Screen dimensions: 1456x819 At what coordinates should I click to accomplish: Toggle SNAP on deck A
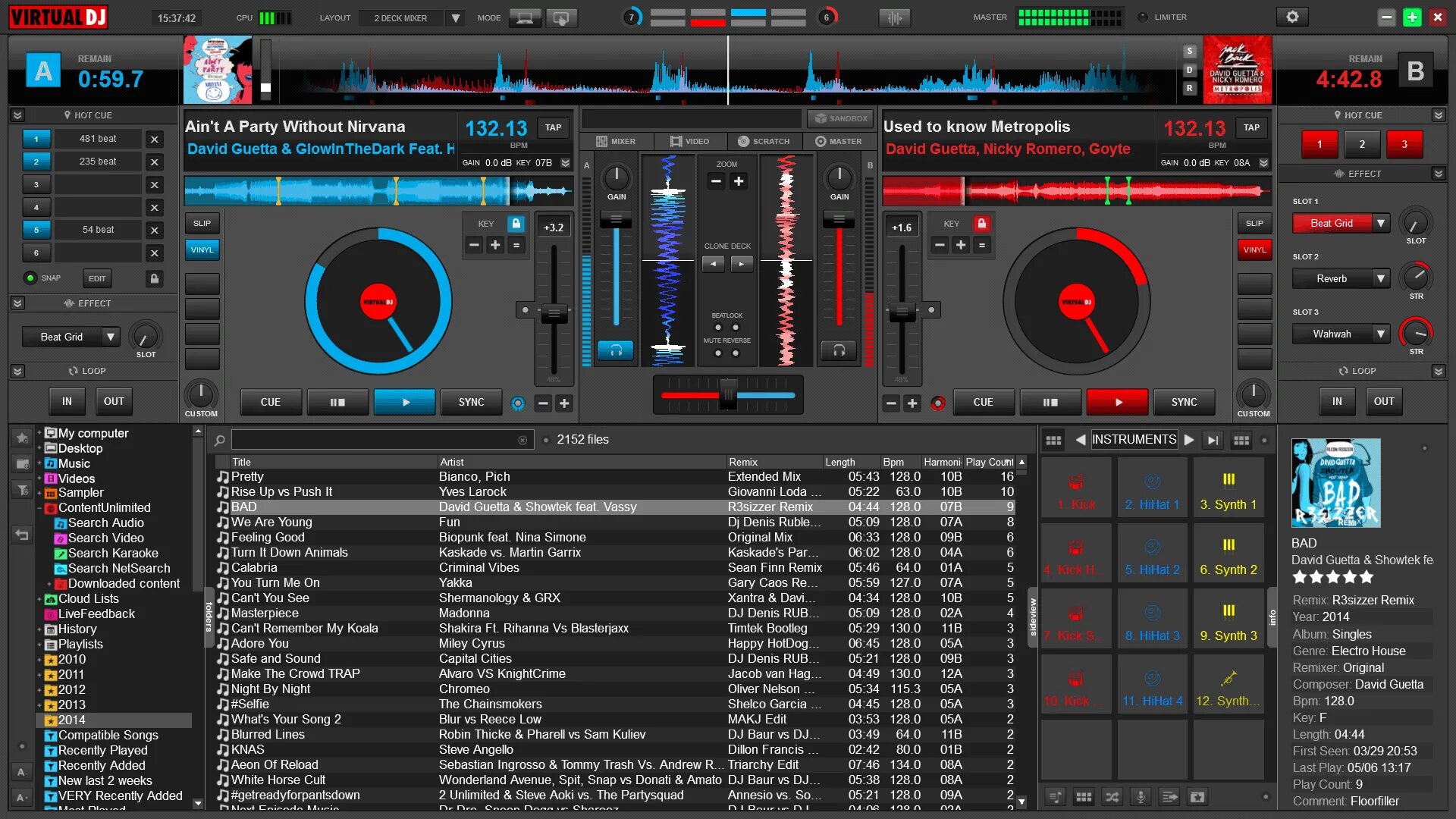pos(31,278)
